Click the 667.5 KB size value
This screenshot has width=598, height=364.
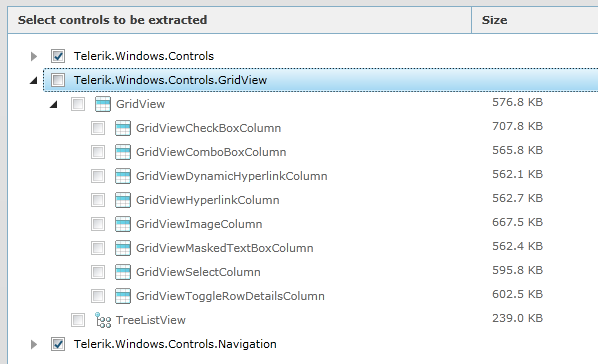click(x=517, y=222)
